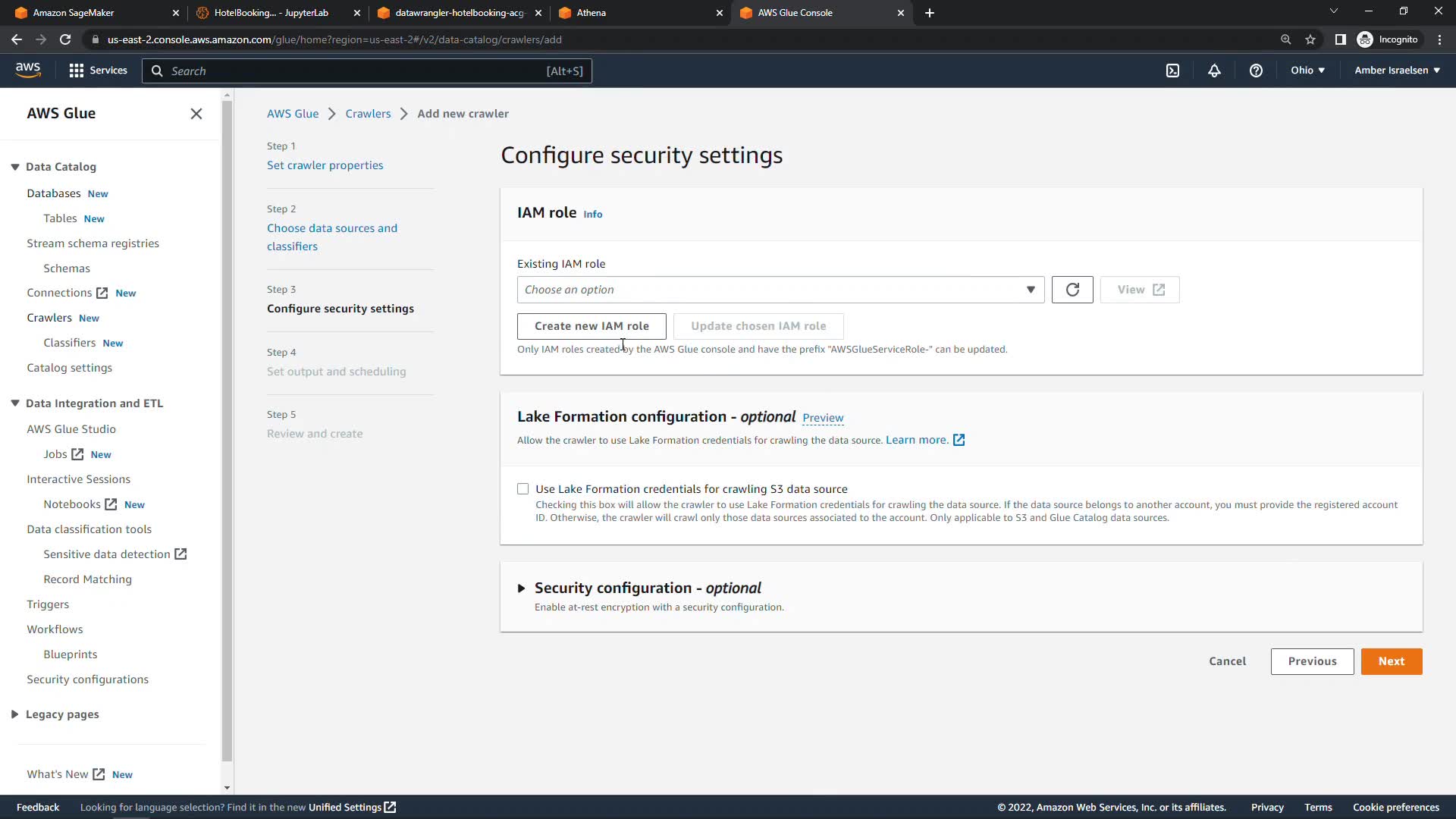
Task: Click the help question mark icon
Action: (x=1256, y=71)
